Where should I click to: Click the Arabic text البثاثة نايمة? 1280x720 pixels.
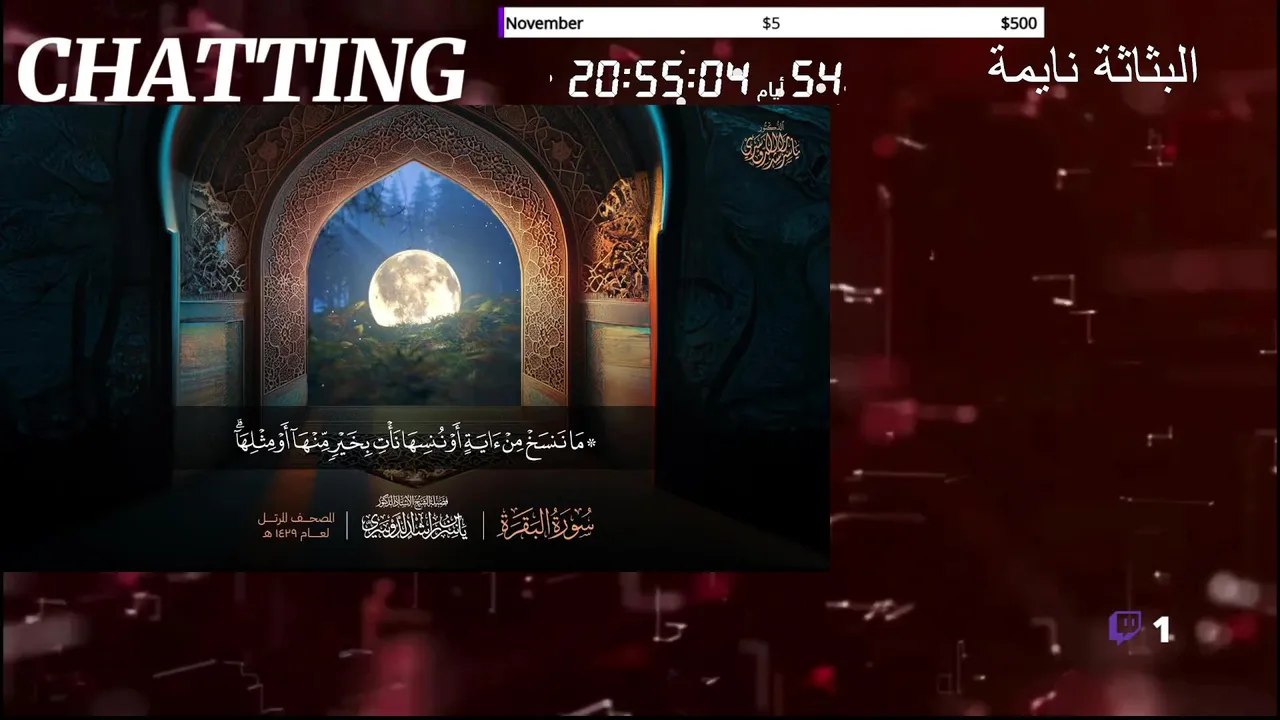[1092, 66]
